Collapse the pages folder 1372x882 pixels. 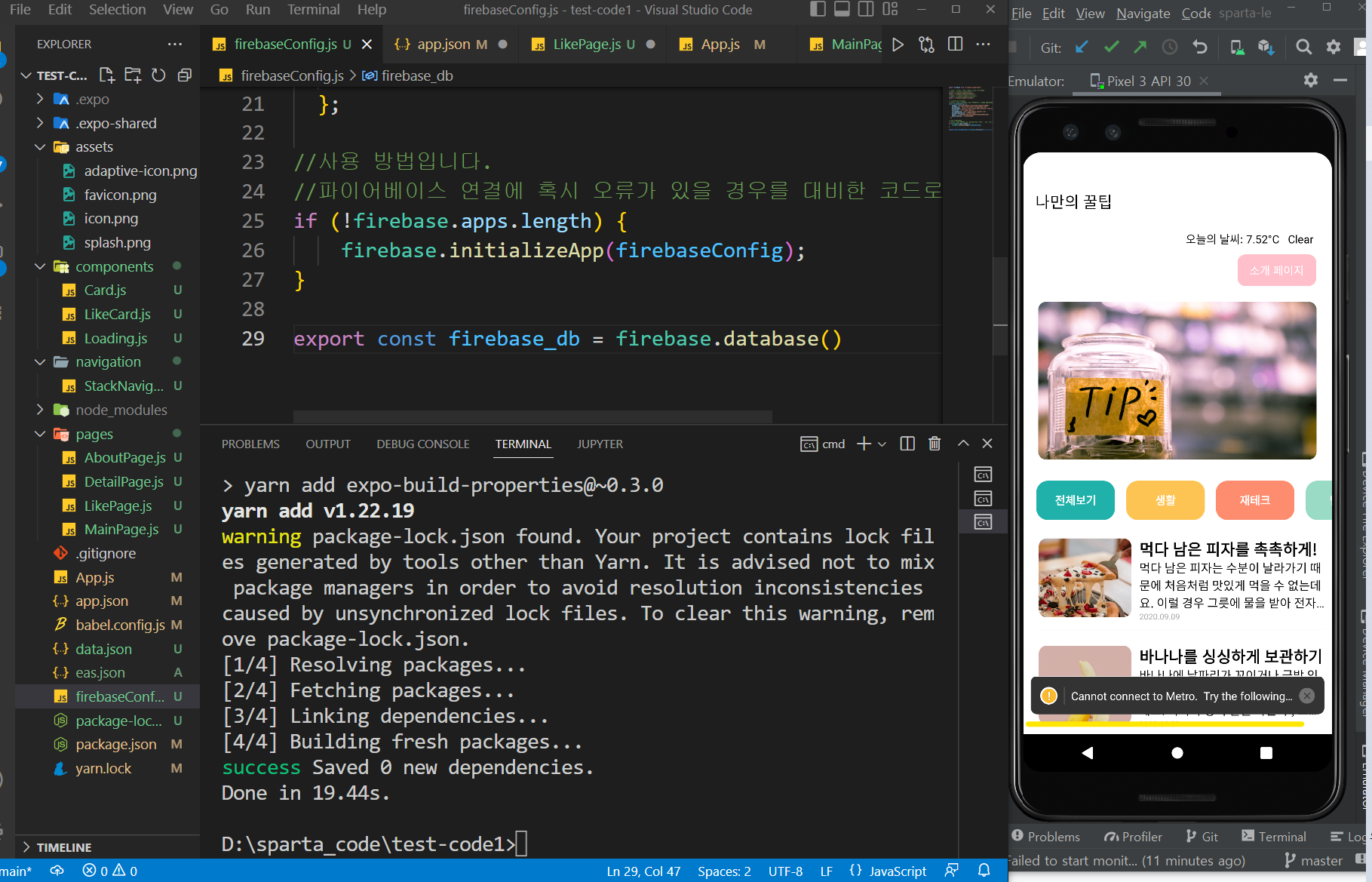[x=40, y=434]
